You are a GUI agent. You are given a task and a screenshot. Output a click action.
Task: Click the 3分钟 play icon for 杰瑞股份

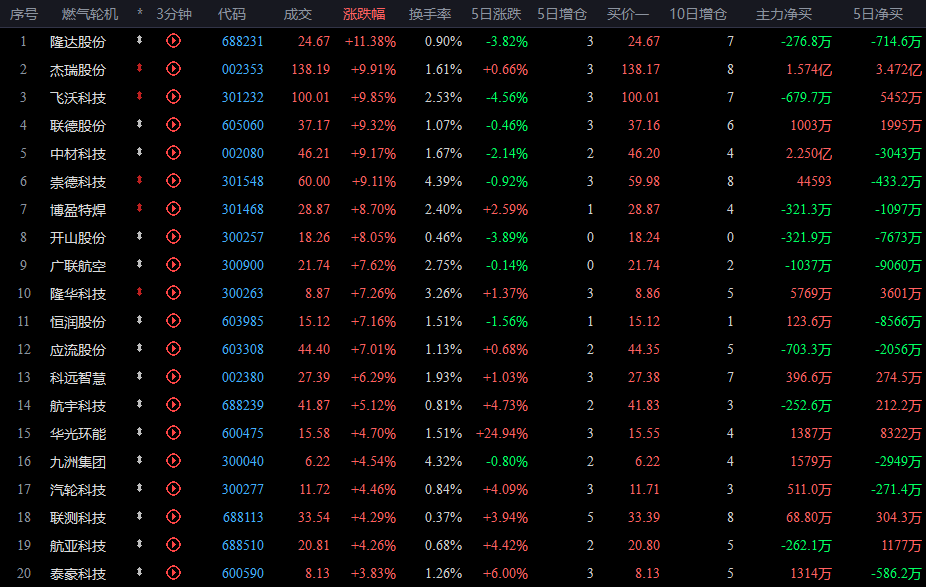[x=173, y=69]
